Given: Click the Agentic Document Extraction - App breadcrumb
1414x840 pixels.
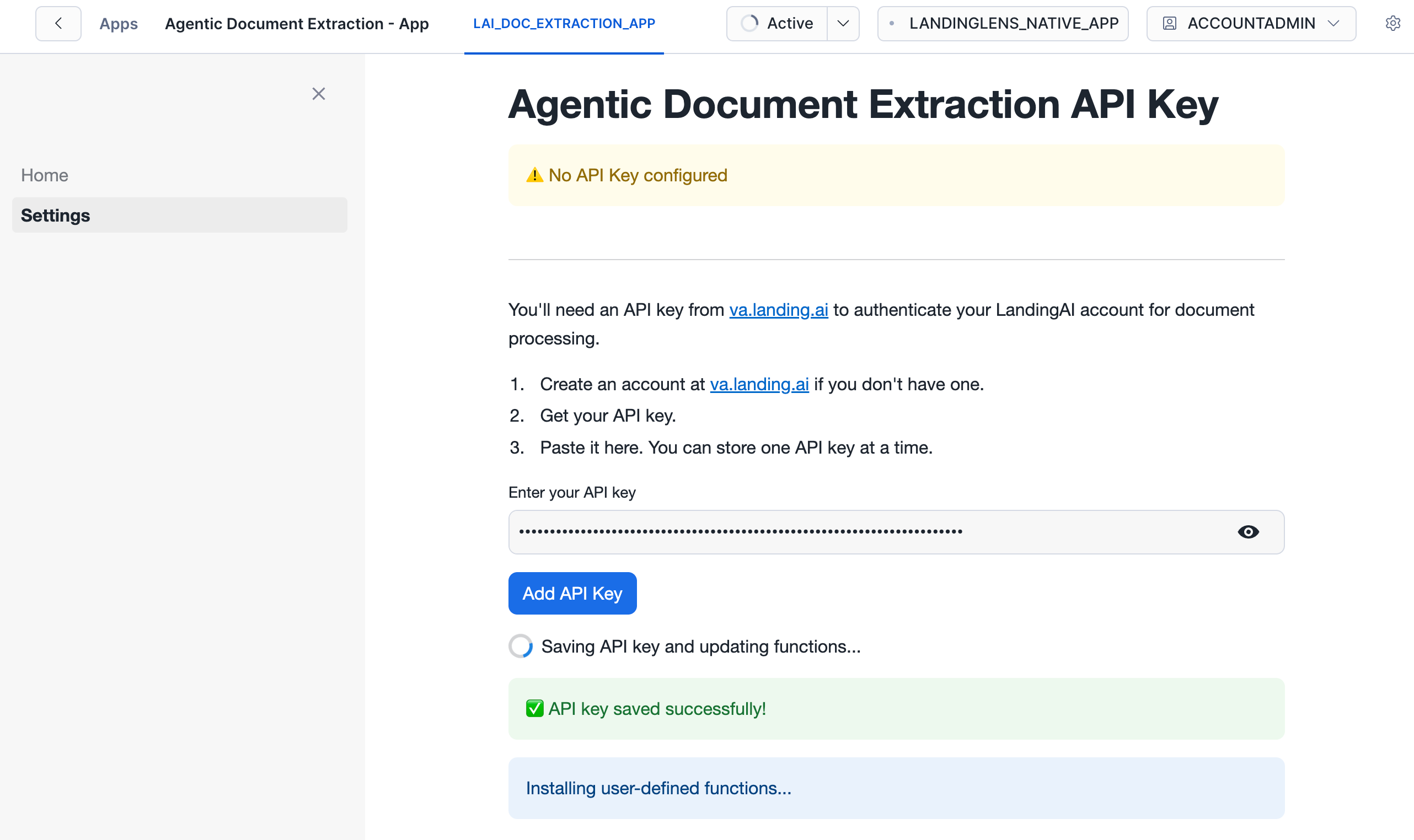Looking at the screenshot, I should tap(297, 23).
